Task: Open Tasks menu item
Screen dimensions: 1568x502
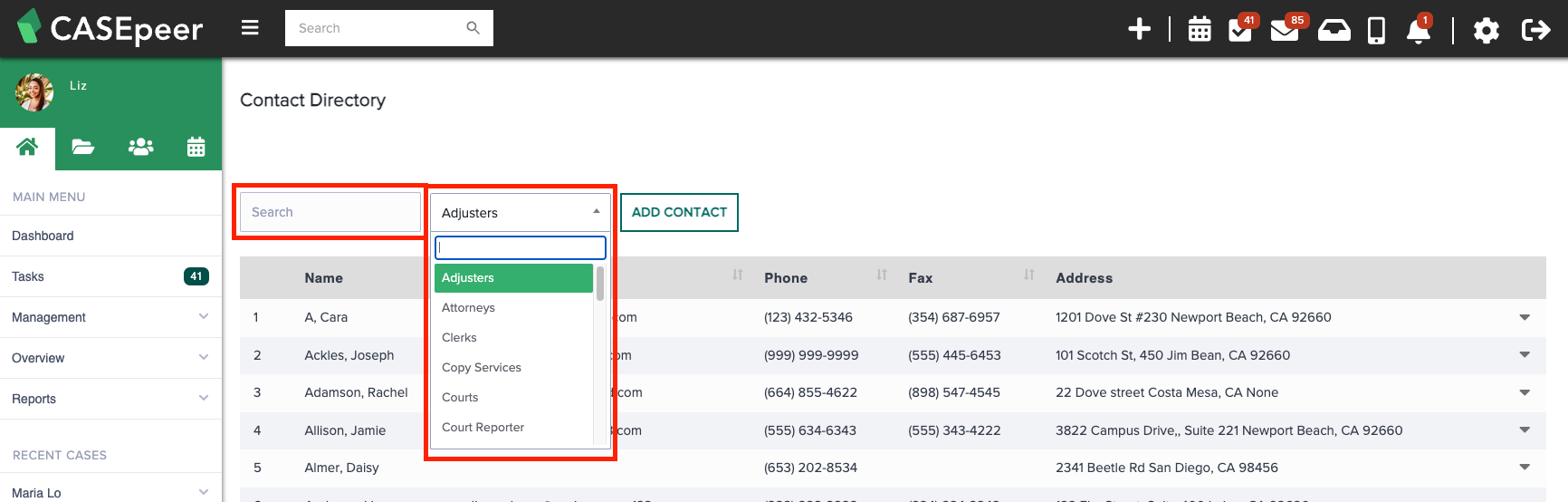Action: click(x=110, y=276)
